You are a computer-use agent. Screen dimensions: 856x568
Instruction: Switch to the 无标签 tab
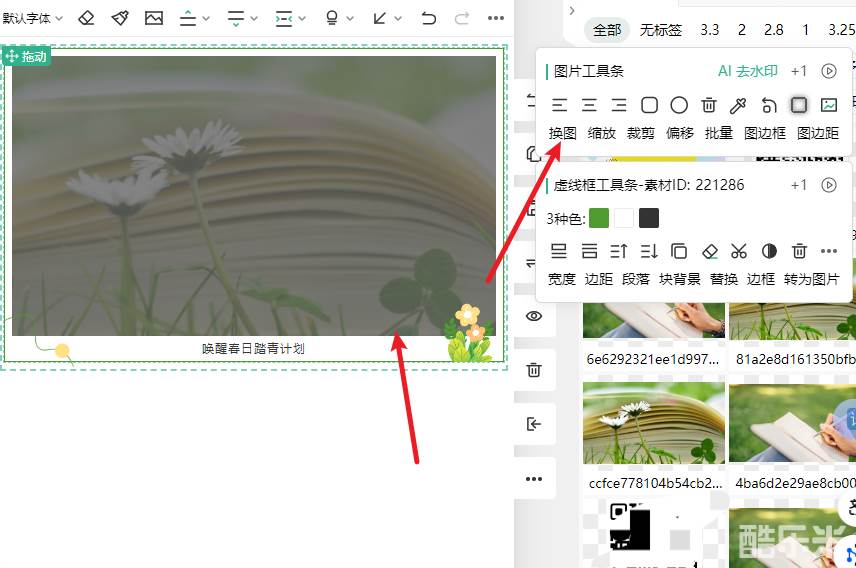pos(660,30)
